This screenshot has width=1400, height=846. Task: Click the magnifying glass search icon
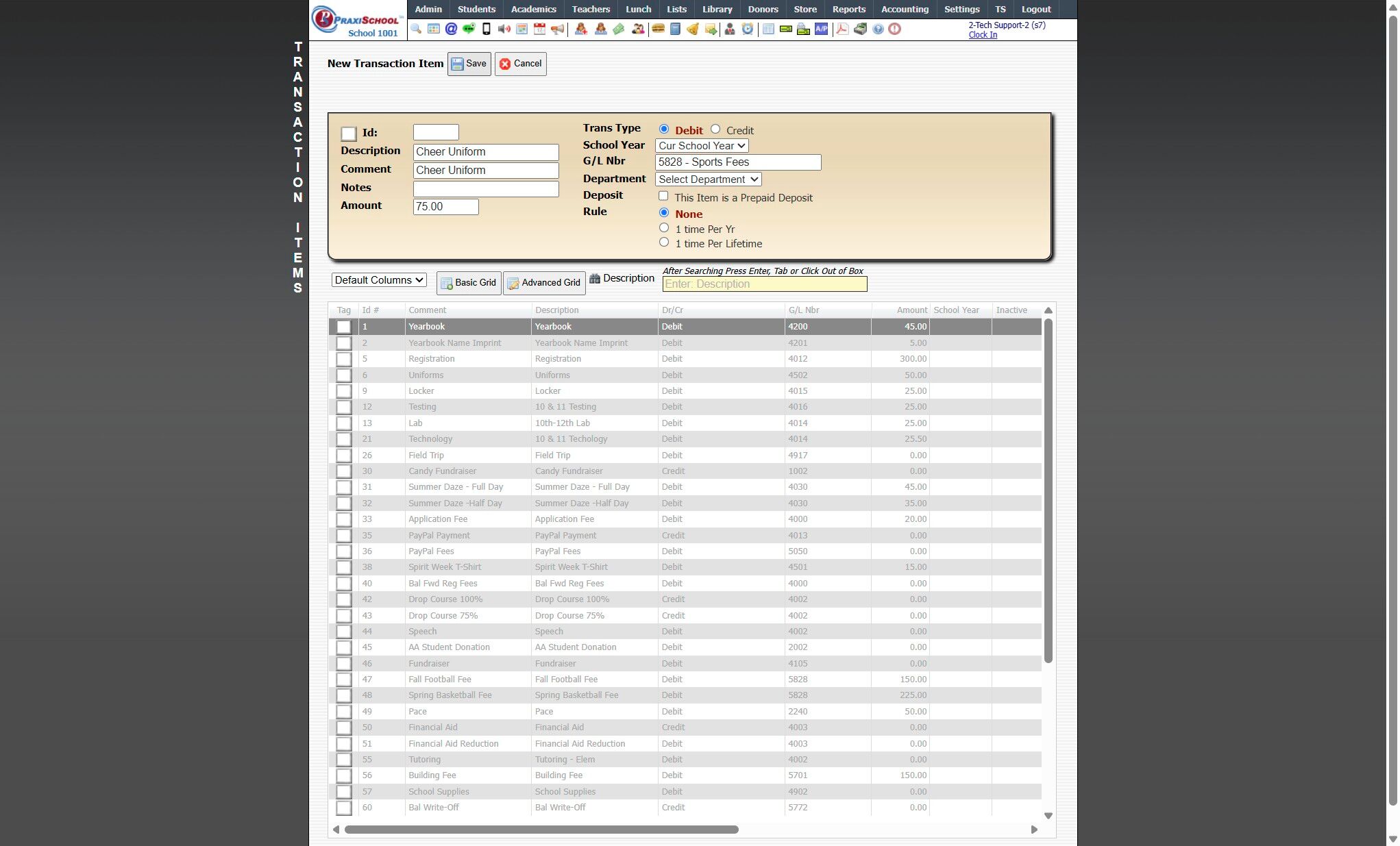(416, 29)
